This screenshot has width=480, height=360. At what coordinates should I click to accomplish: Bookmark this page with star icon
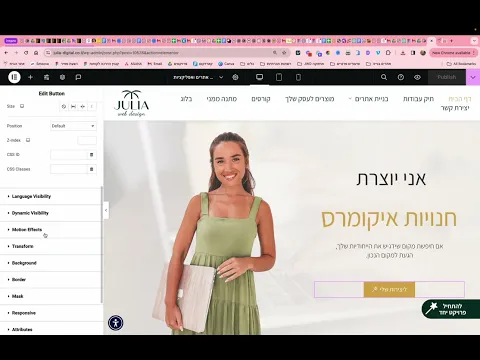coord(284,53)
